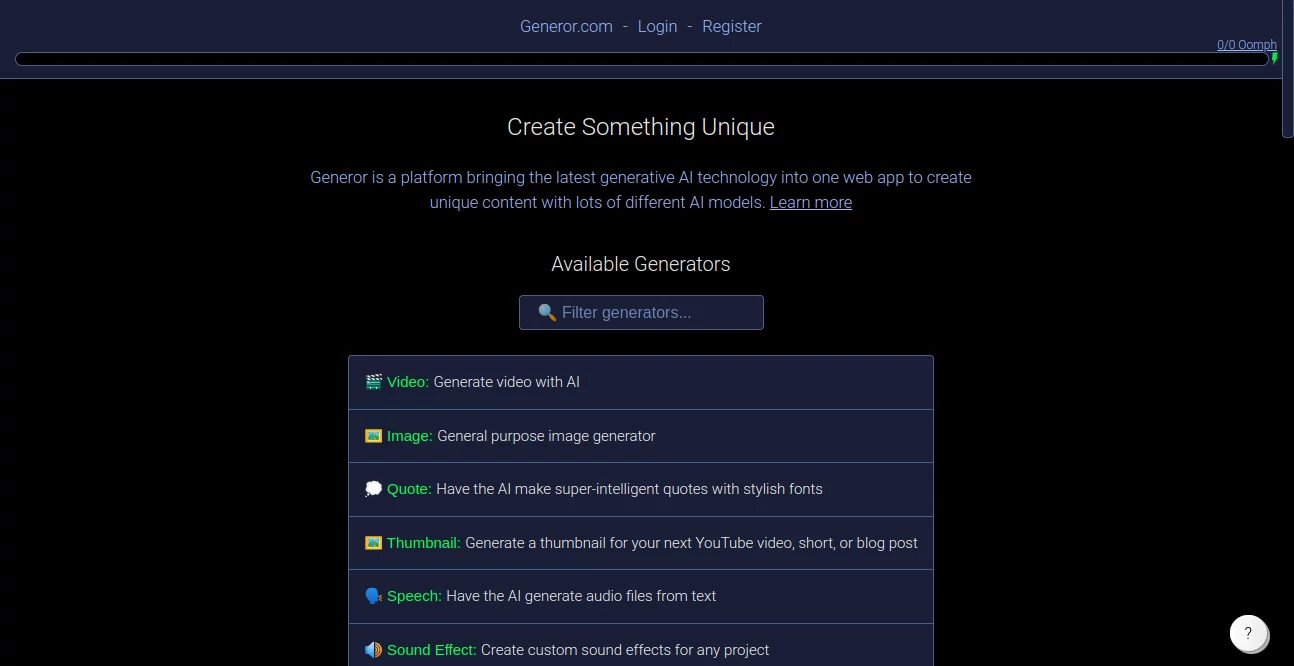The height and width of the screenshot is (666, 1294).
Task: Click the Quote speech bubble icon
Action: pyautogui.click(x=373, y=488)
